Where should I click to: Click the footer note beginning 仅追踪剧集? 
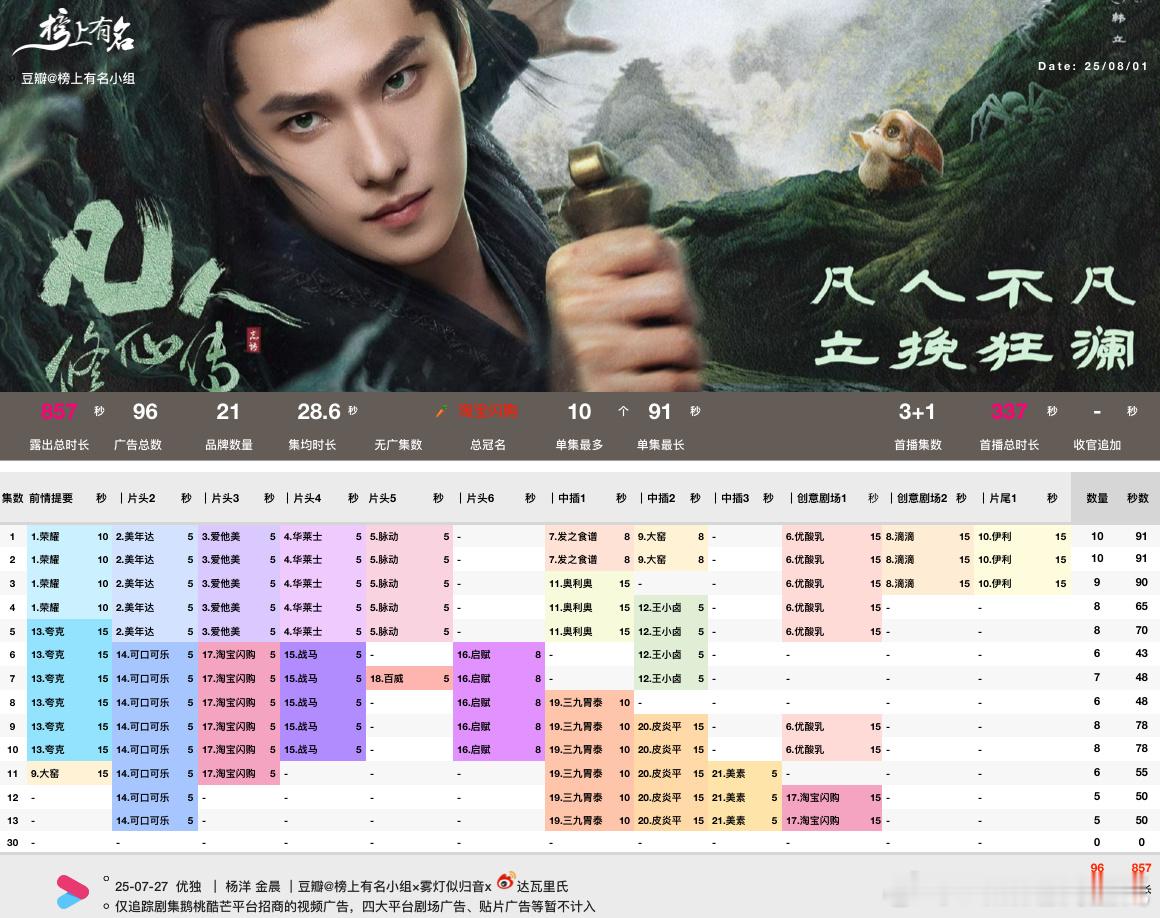pos(354,906)
